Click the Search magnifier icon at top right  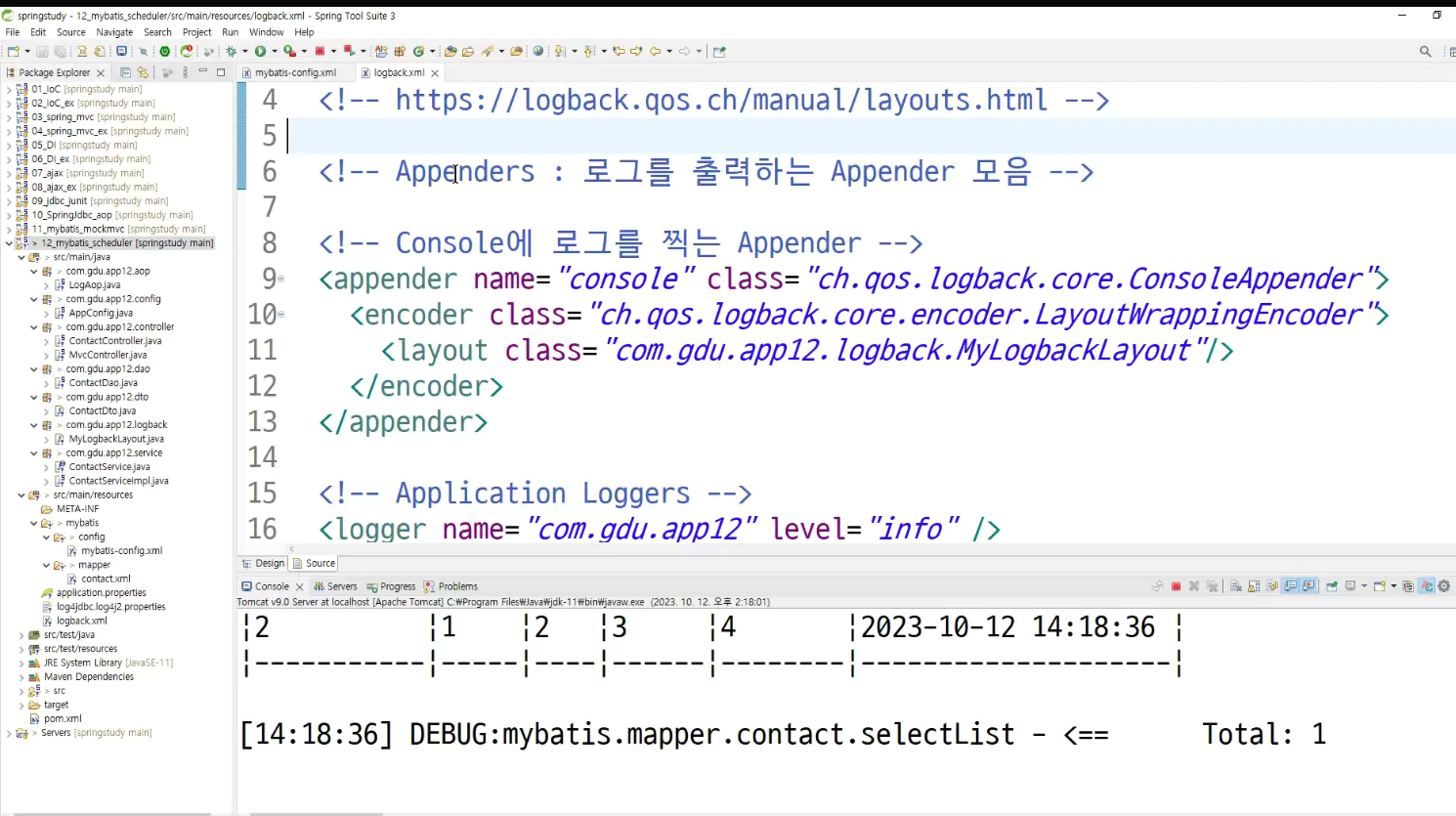pos(1426,51)
